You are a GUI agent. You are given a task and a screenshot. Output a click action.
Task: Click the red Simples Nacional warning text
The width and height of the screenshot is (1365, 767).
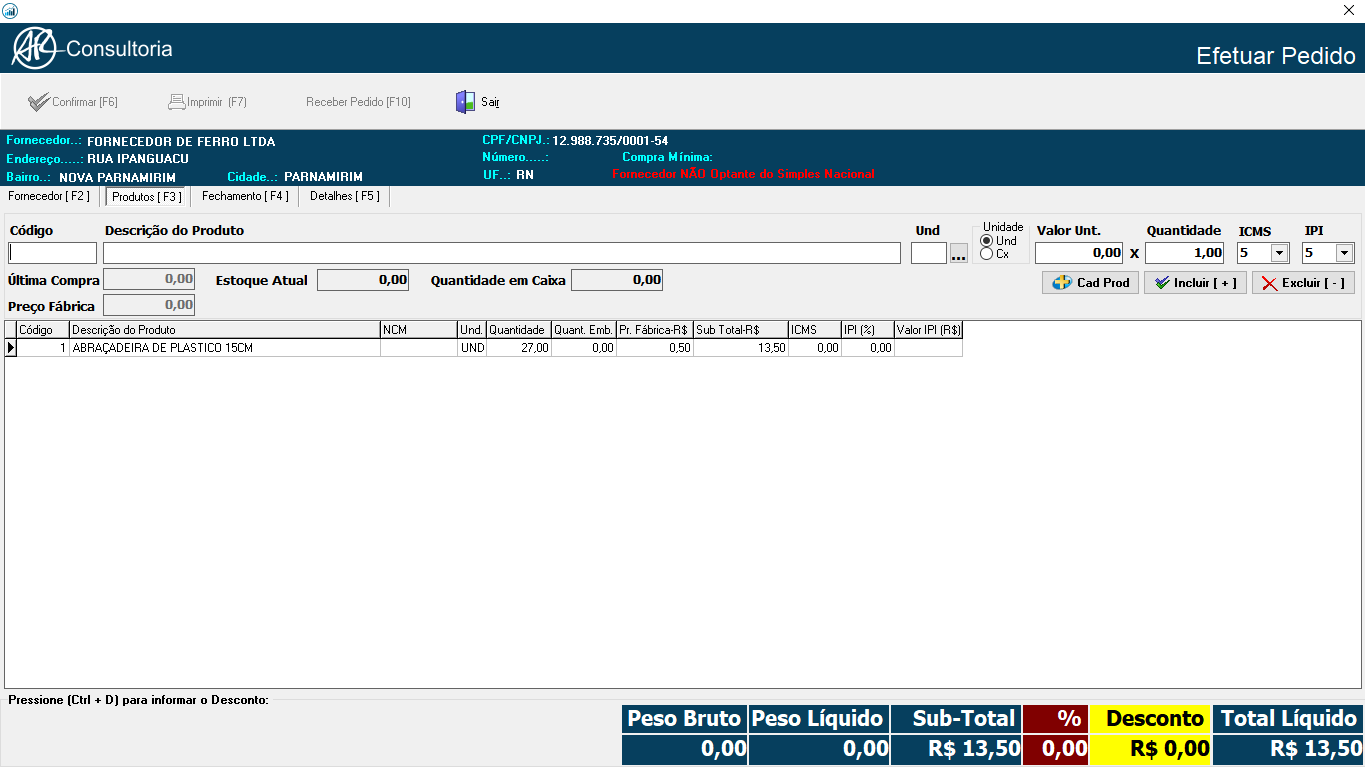tap(743, 174)
